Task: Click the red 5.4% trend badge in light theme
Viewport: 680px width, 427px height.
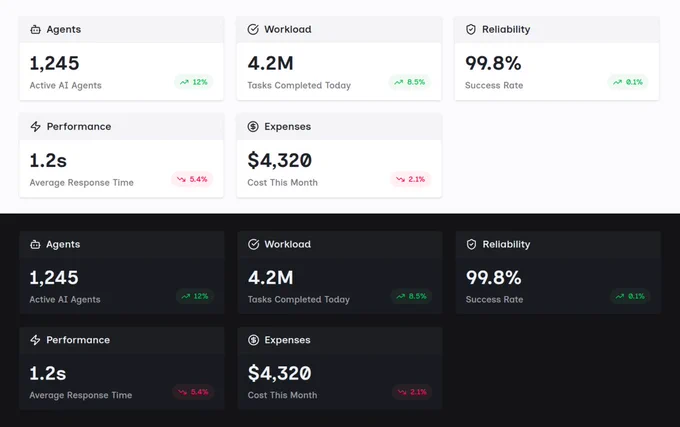Action: (x=192, y=179)
